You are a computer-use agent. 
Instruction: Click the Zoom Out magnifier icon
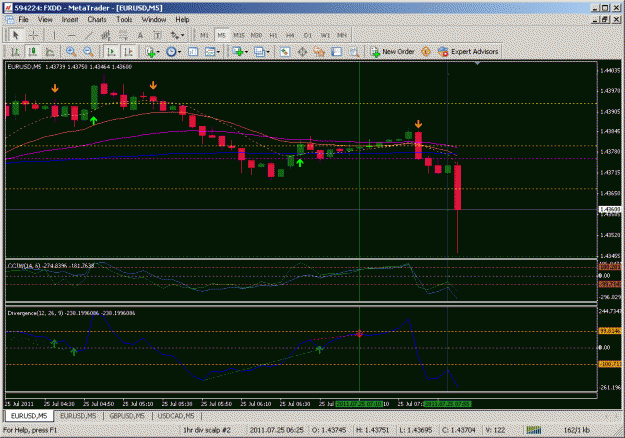[x=88, y=51]
